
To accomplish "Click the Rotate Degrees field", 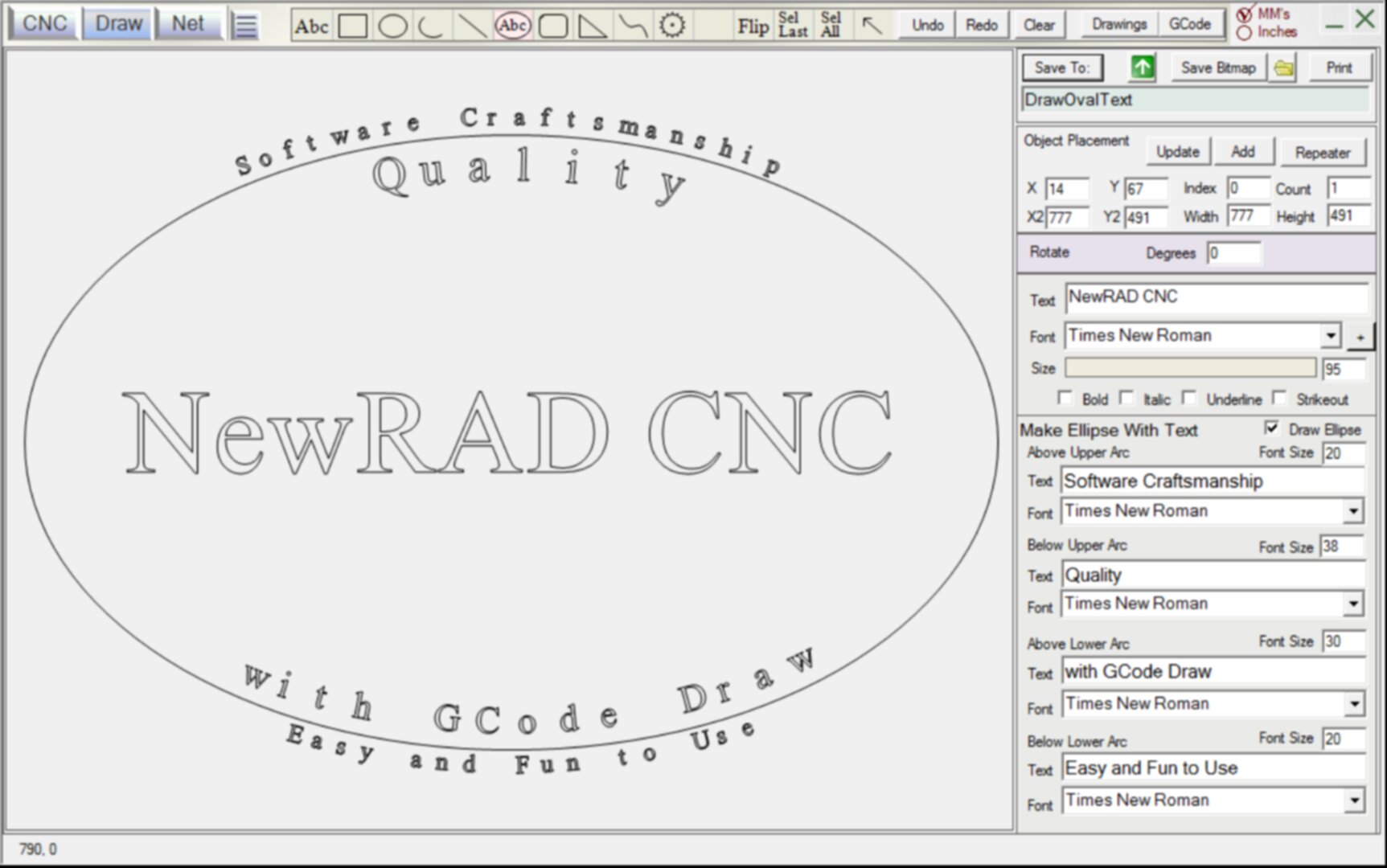I will (x=1233, y=253).
